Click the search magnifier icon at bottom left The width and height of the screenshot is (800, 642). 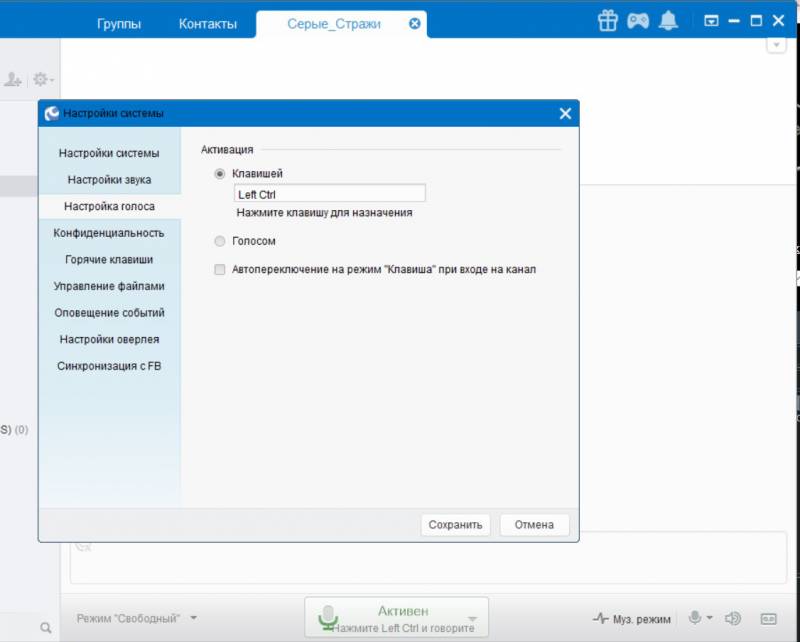pos(46,627)
